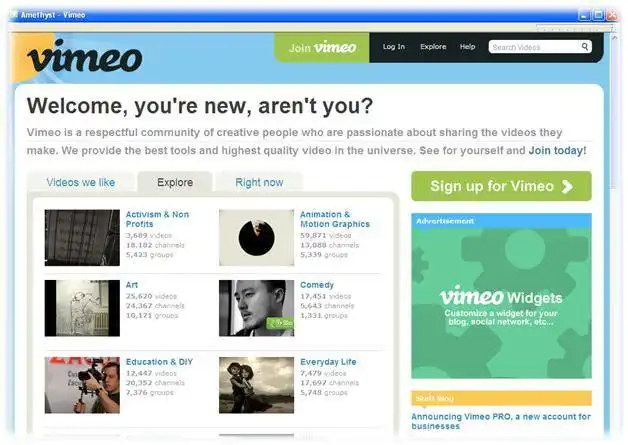Click 5,423 groups under Activism

tap(150, 255)
